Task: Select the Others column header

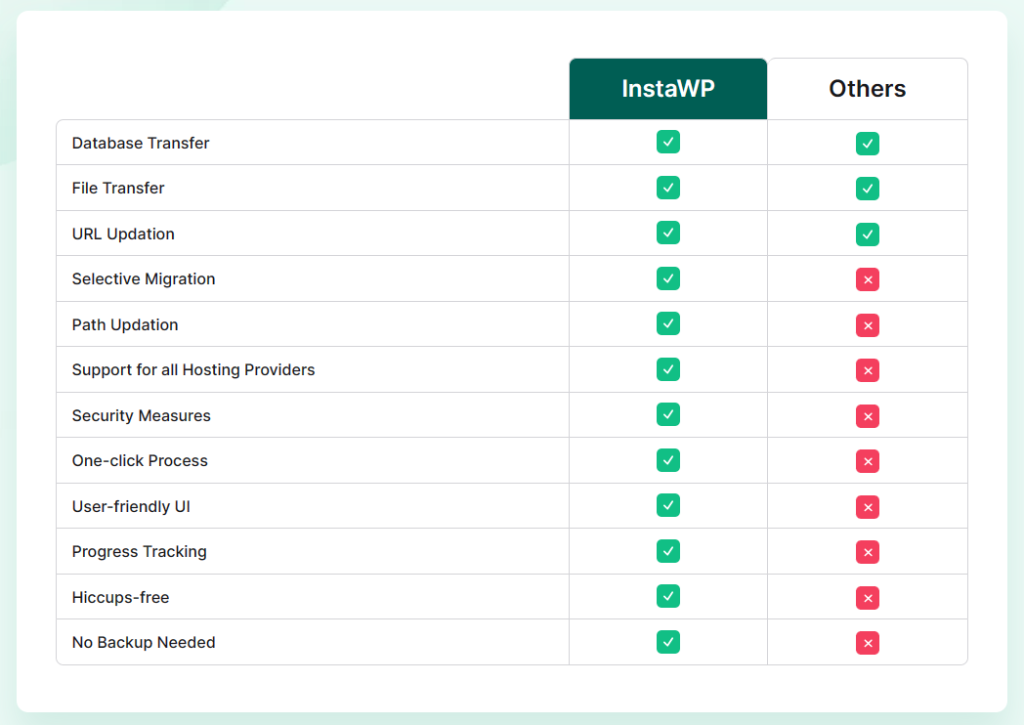Action: coord(867,89)
